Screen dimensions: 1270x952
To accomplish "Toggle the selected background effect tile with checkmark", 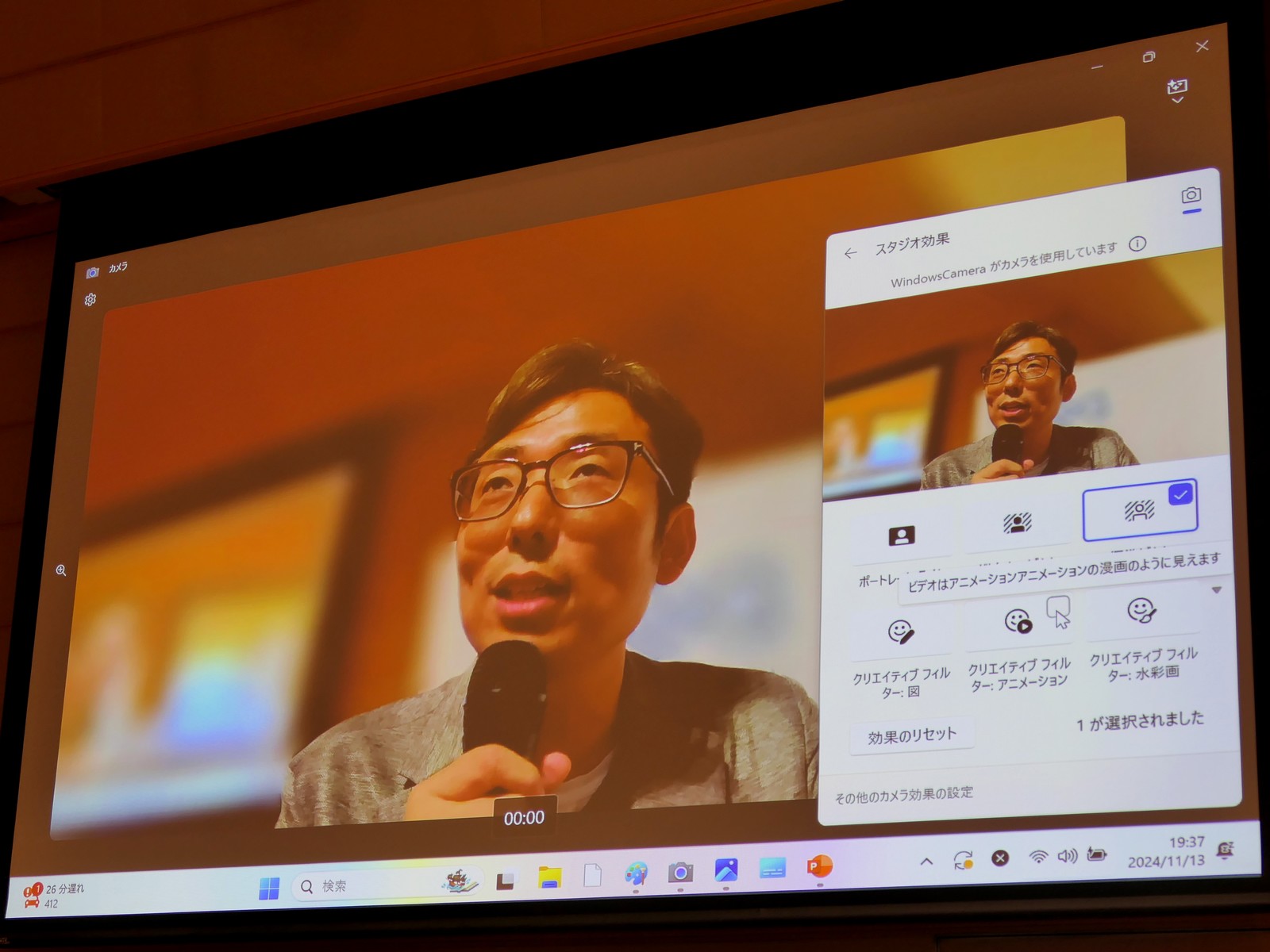I will (x=1140, y=509).
